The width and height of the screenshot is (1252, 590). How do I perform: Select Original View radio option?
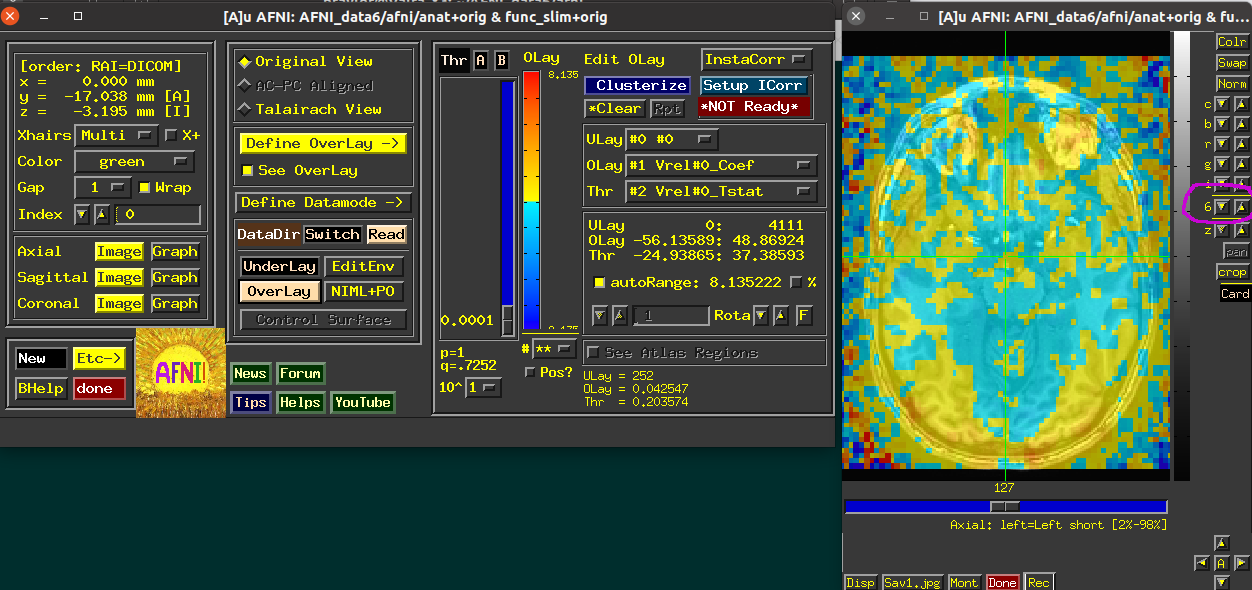click(305, 61)
